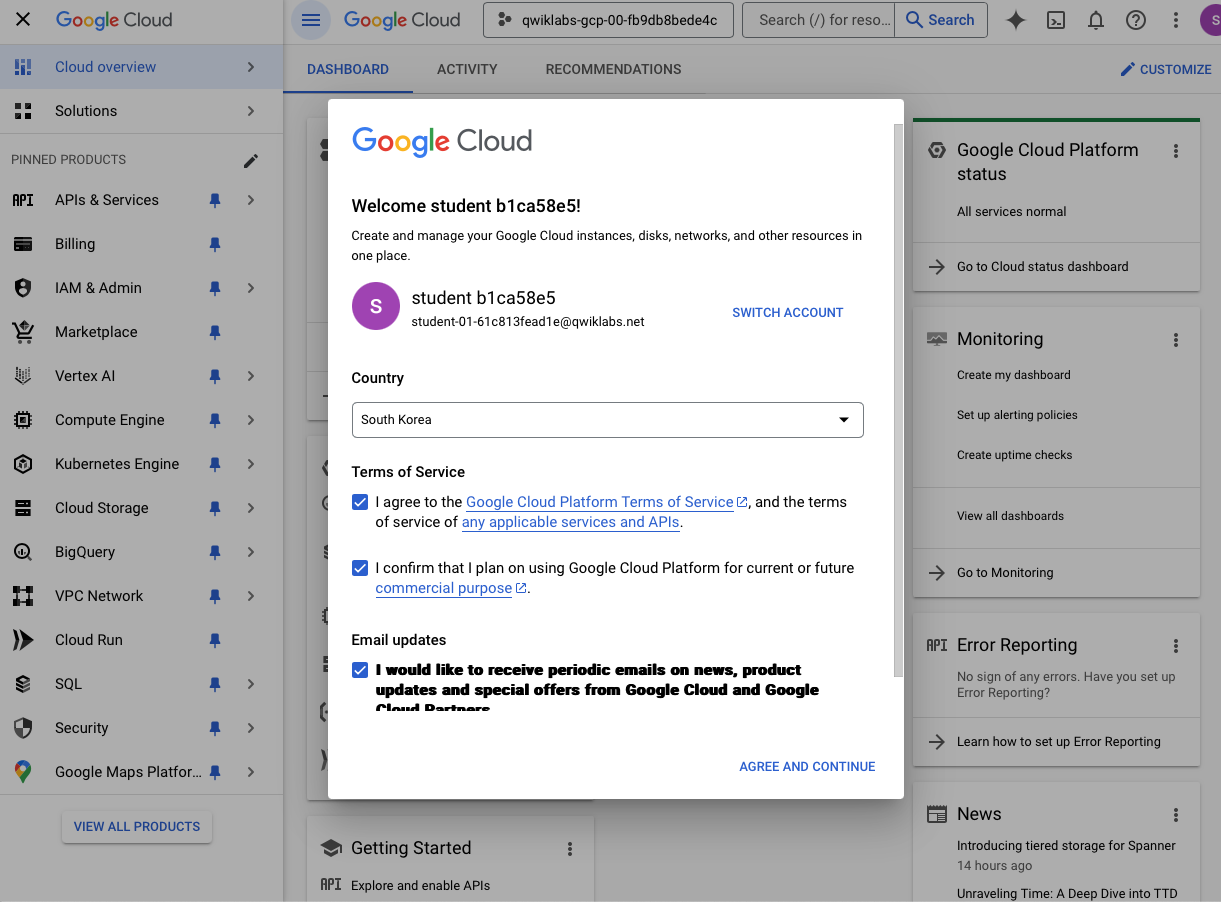Switch to the Recommendations tab
Image resolution: width=1221 pixels, height=902 pixels.
[x=613, y=69]
